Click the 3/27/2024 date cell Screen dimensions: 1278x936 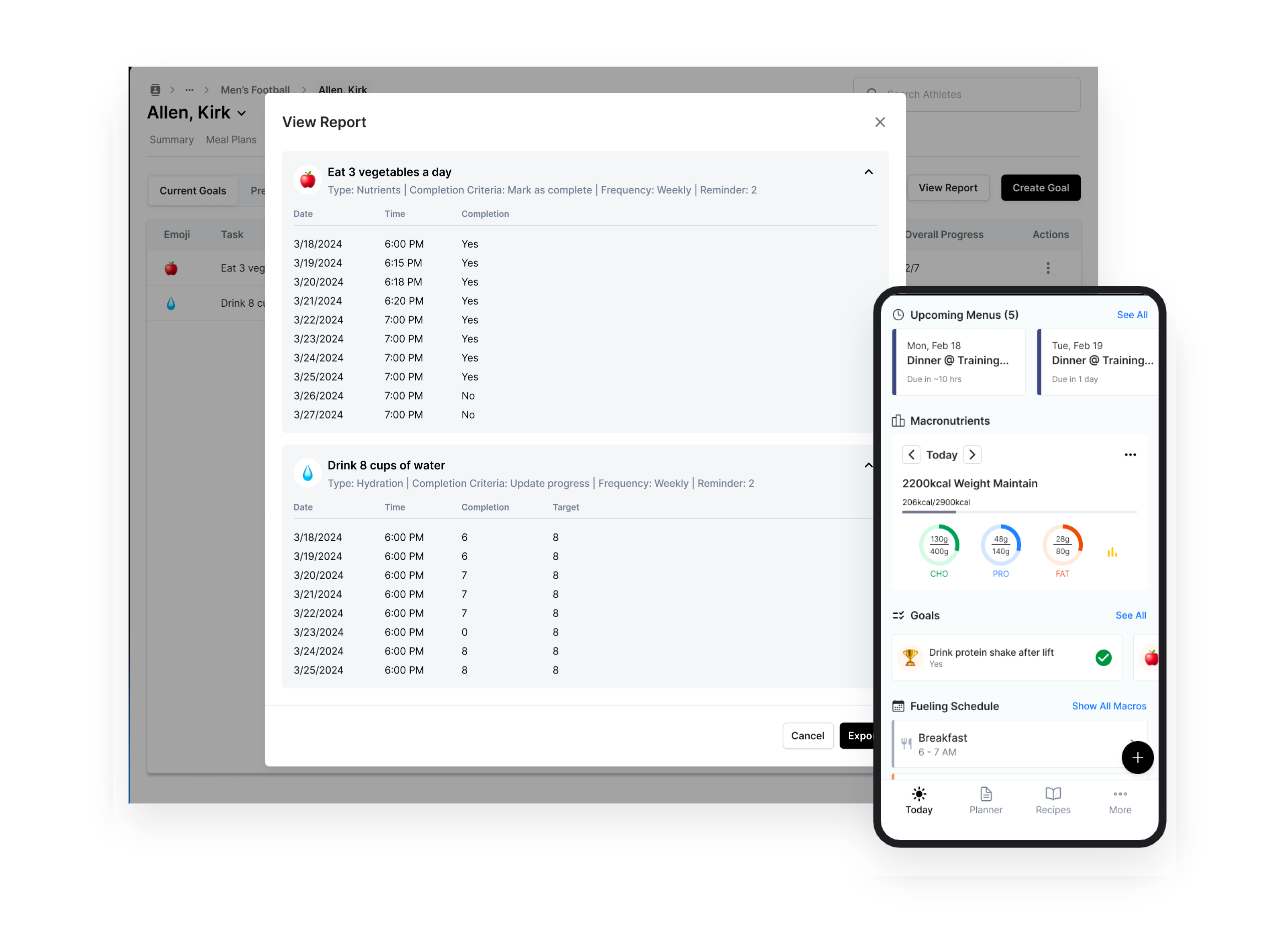tap(318, 415)
